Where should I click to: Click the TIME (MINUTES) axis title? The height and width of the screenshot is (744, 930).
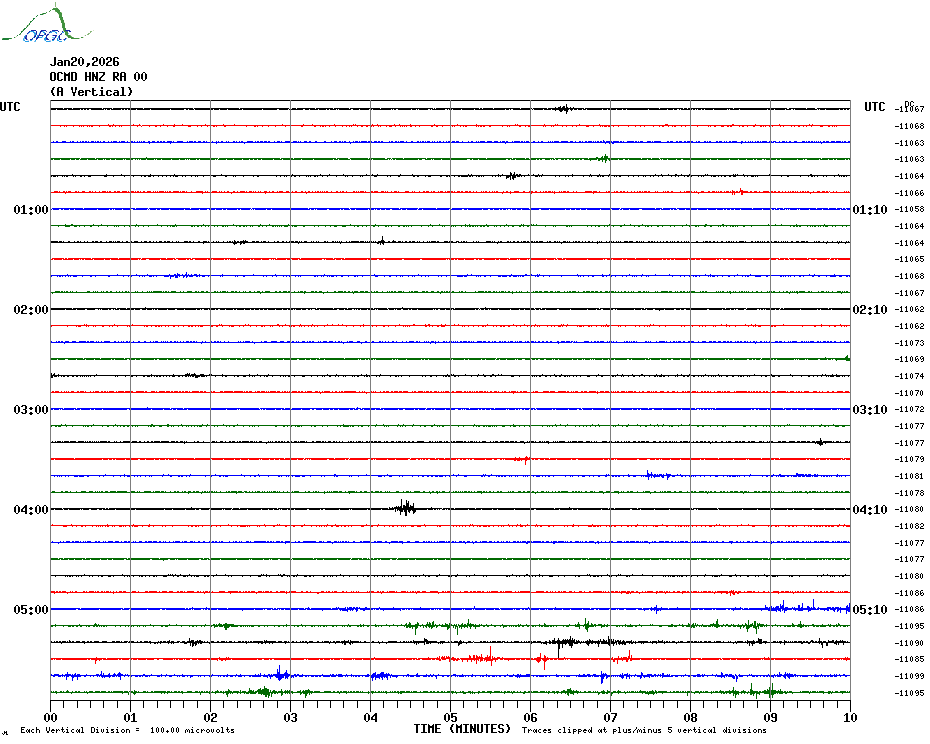(x=462, y=729)
